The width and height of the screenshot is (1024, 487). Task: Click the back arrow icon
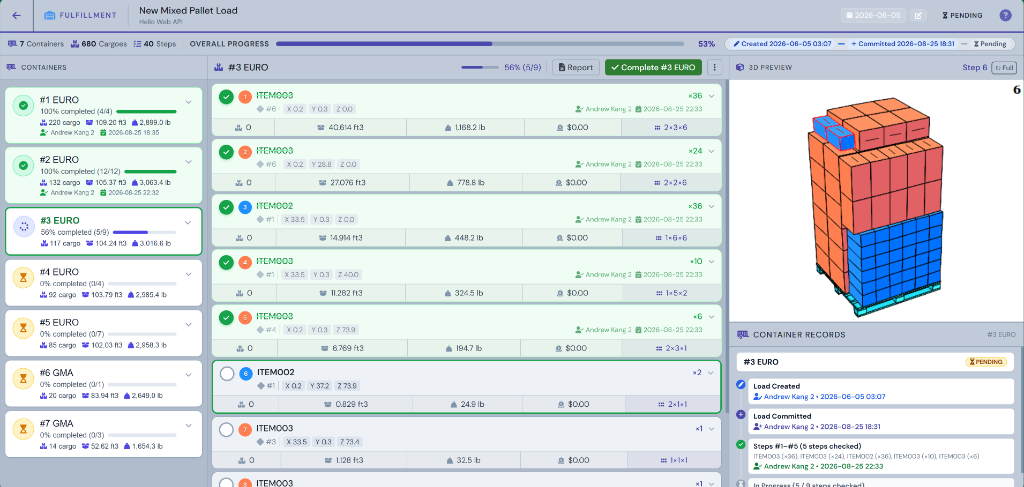click(16, 16)
